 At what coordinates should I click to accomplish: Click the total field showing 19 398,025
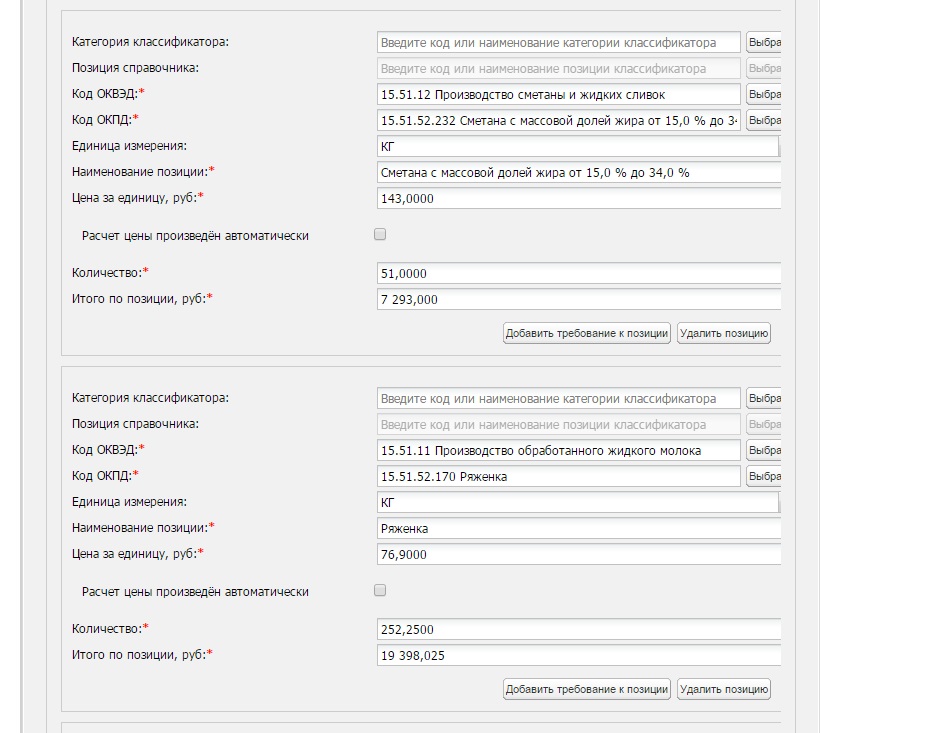(x=578, y=655)
